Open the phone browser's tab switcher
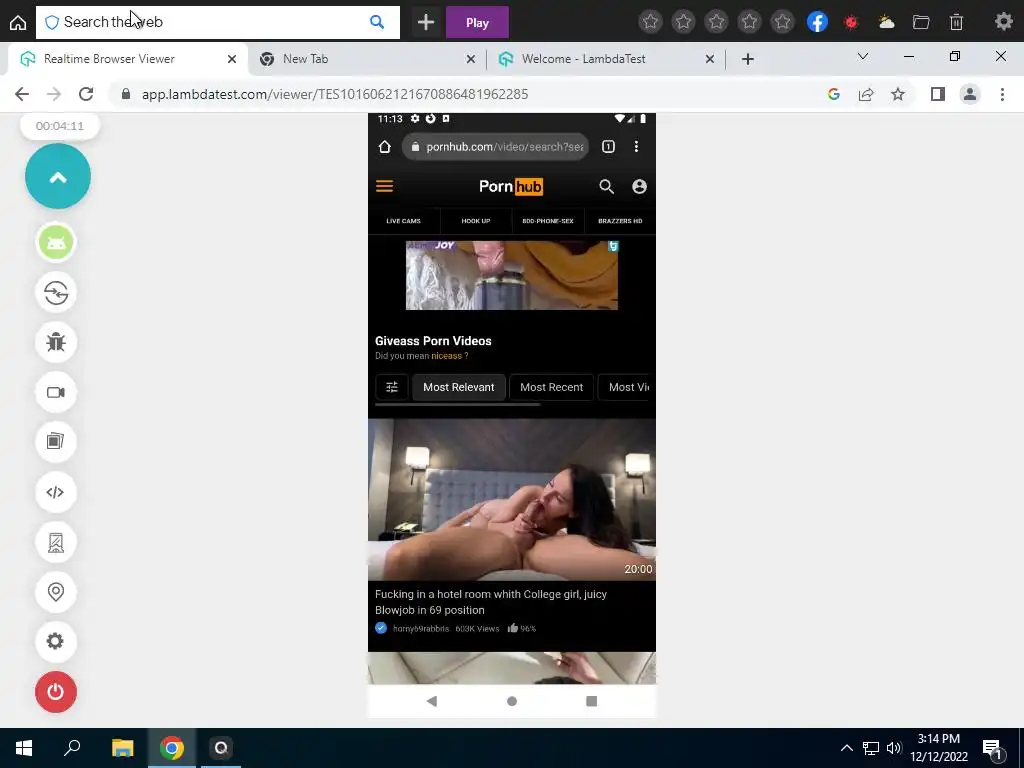Image resolution: width=1024 pixels, height=768 pixels. point(608,147)
